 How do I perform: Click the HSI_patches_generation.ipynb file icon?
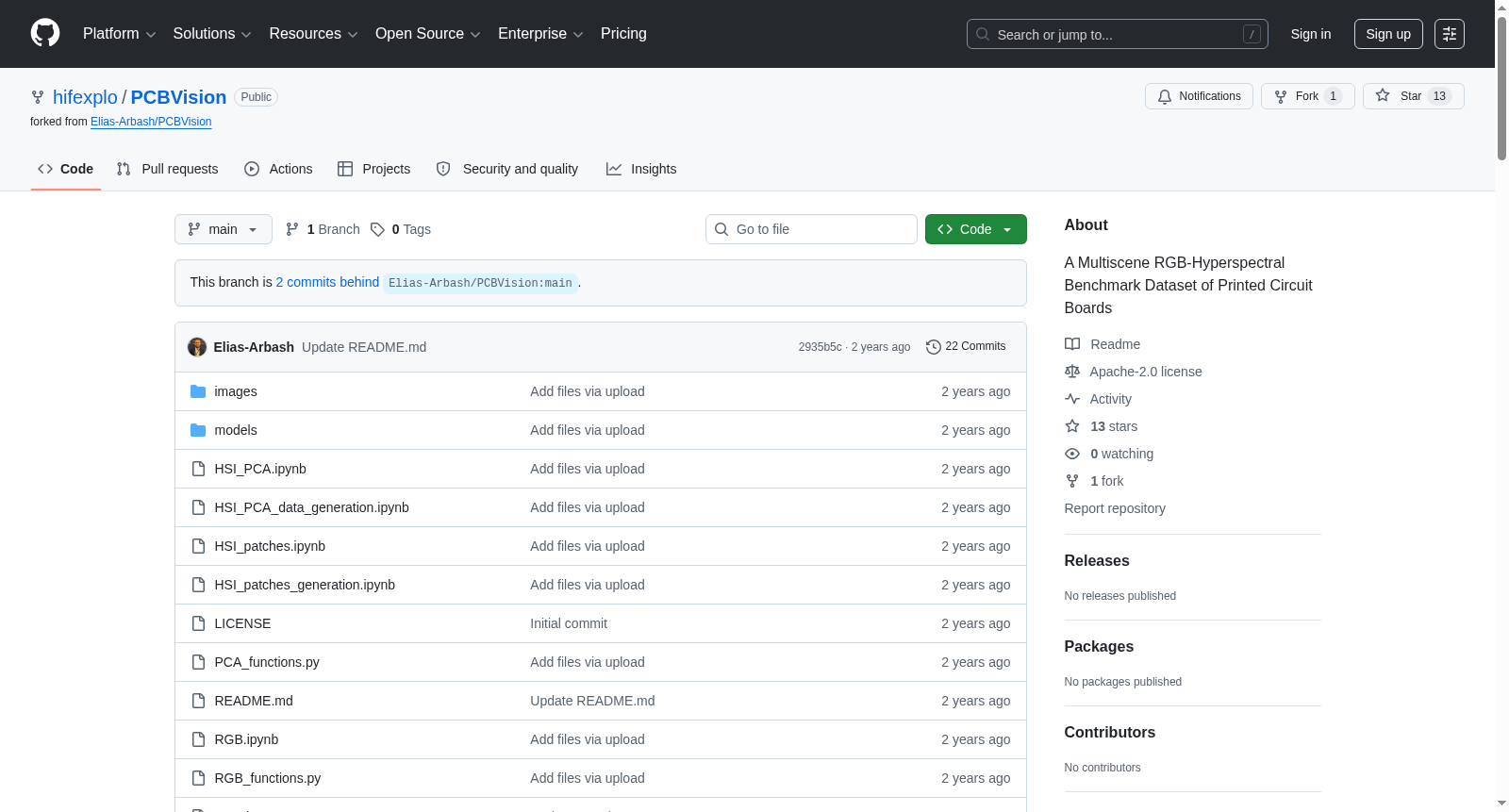point(198,585)
